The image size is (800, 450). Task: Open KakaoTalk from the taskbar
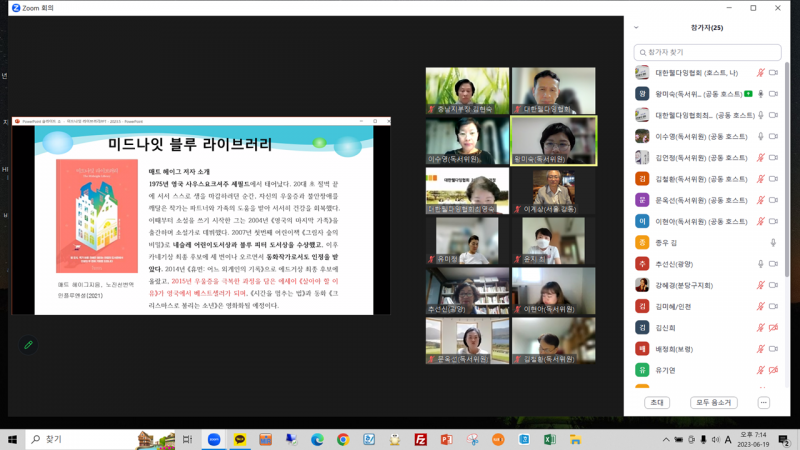(x=239, y=440)
